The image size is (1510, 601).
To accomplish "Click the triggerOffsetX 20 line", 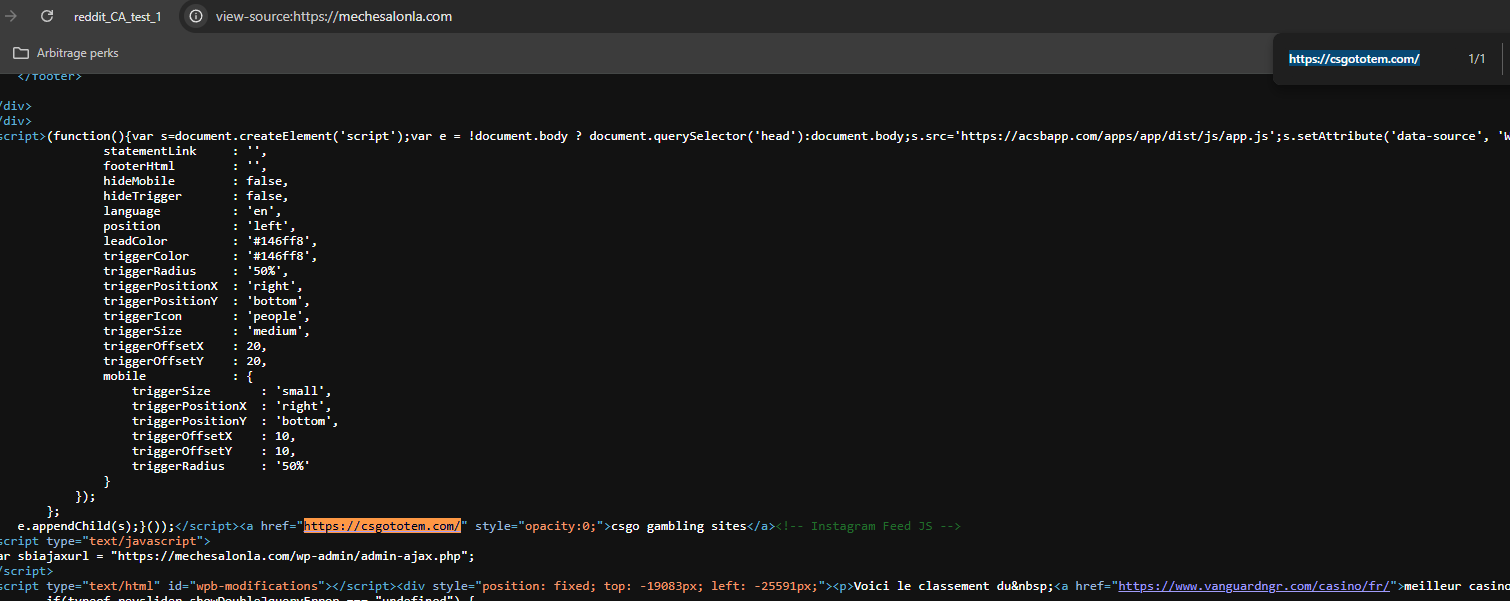I will tap(185, 346).
